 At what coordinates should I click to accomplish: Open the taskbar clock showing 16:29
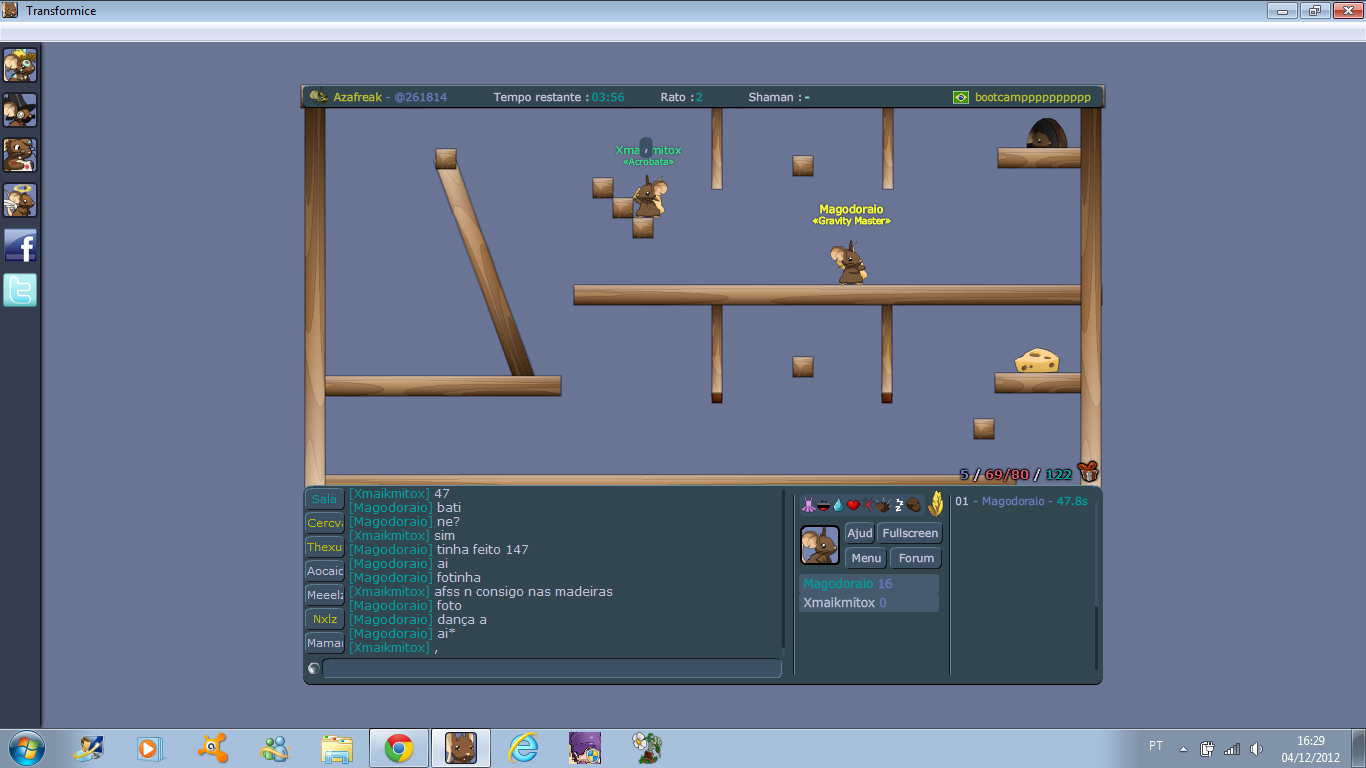click(x=1311, y=748)
